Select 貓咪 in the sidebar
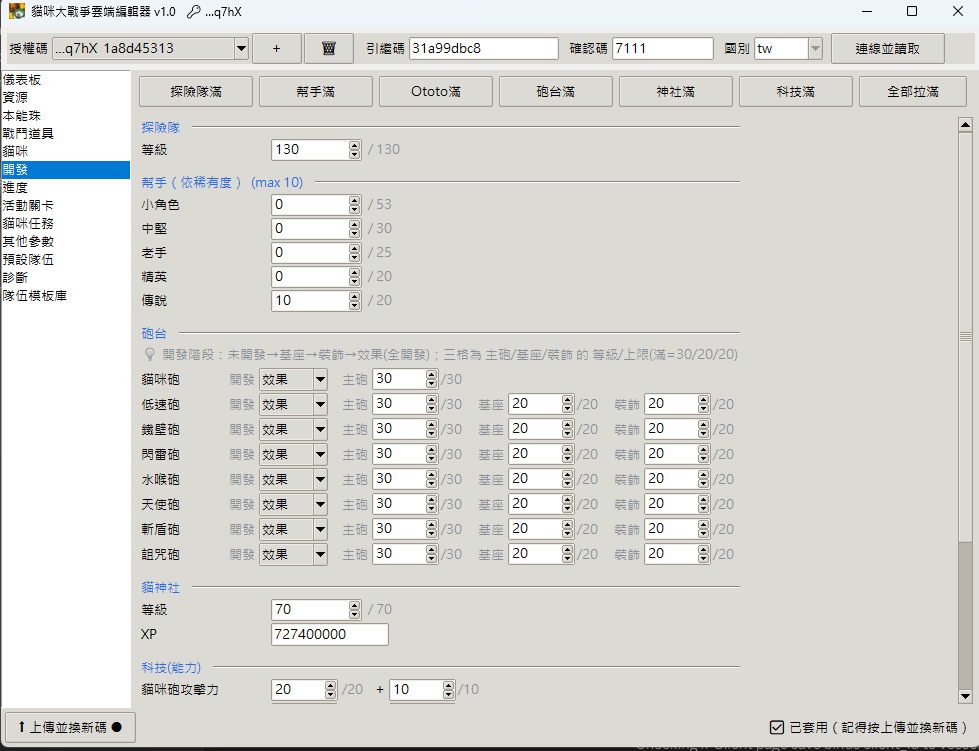The width and height of the screenshot is (979, 751). [x=66, y=152]
